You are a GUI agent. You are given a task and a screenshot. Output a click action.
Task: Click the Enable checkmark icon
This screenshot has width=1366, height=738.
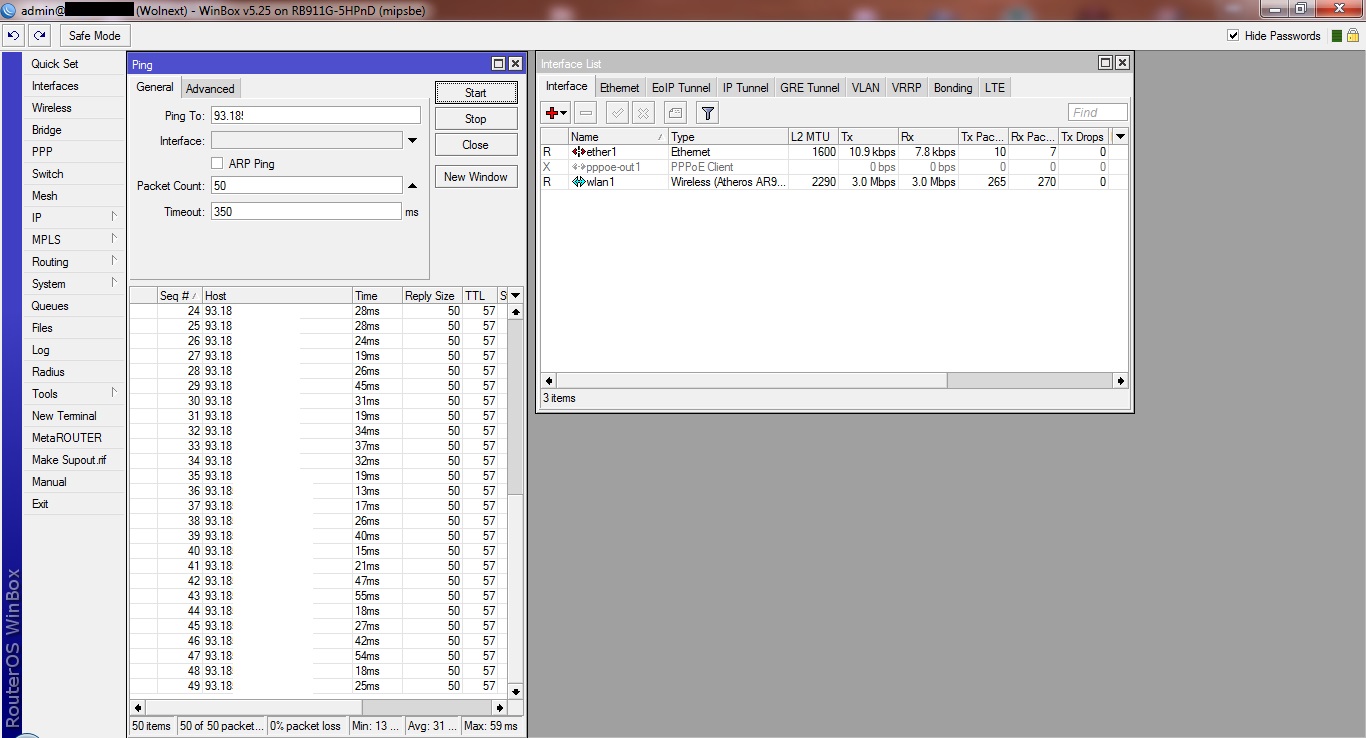(618, 113)
